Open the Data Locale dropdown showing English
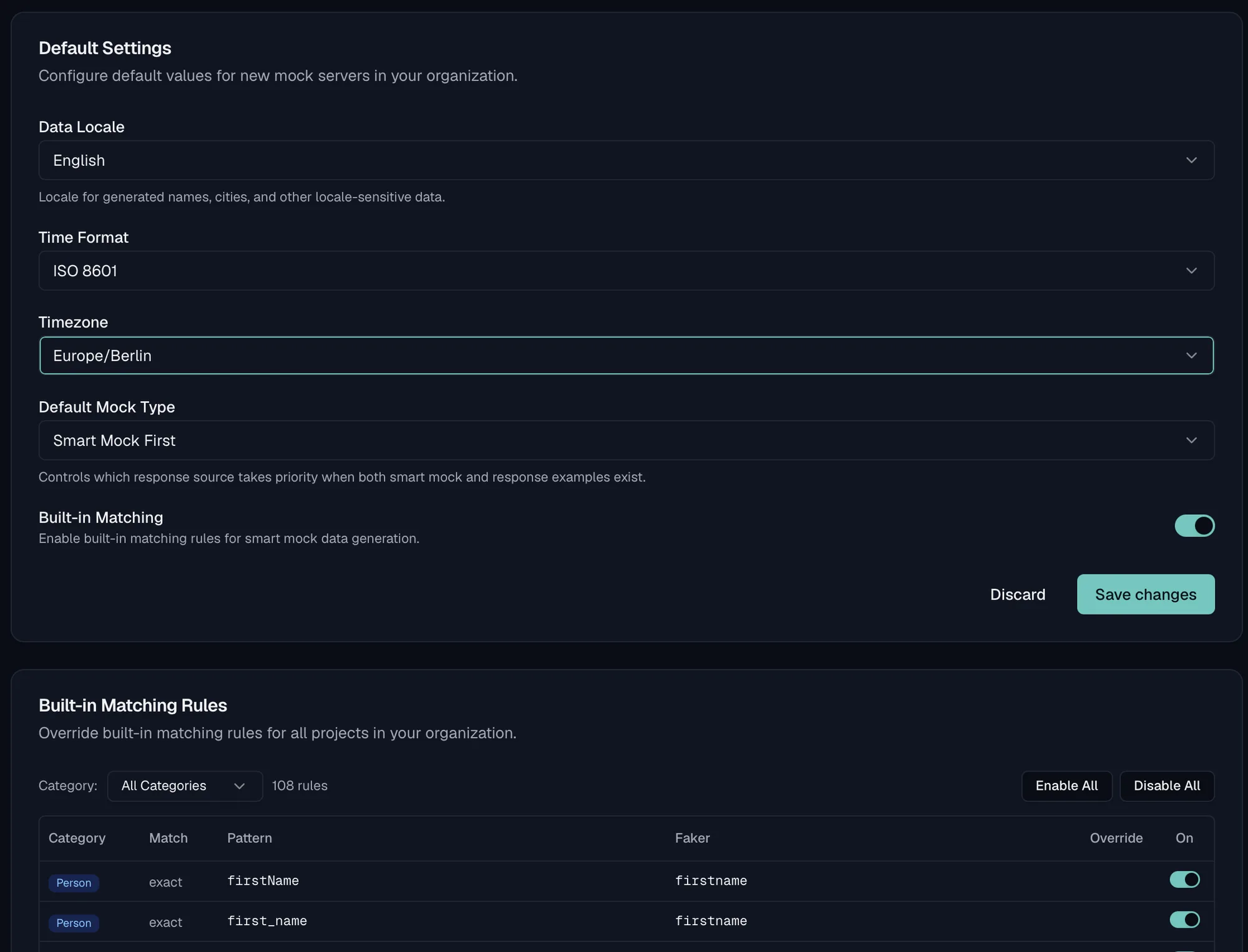 pyautogui.click(x=626, y=160)
